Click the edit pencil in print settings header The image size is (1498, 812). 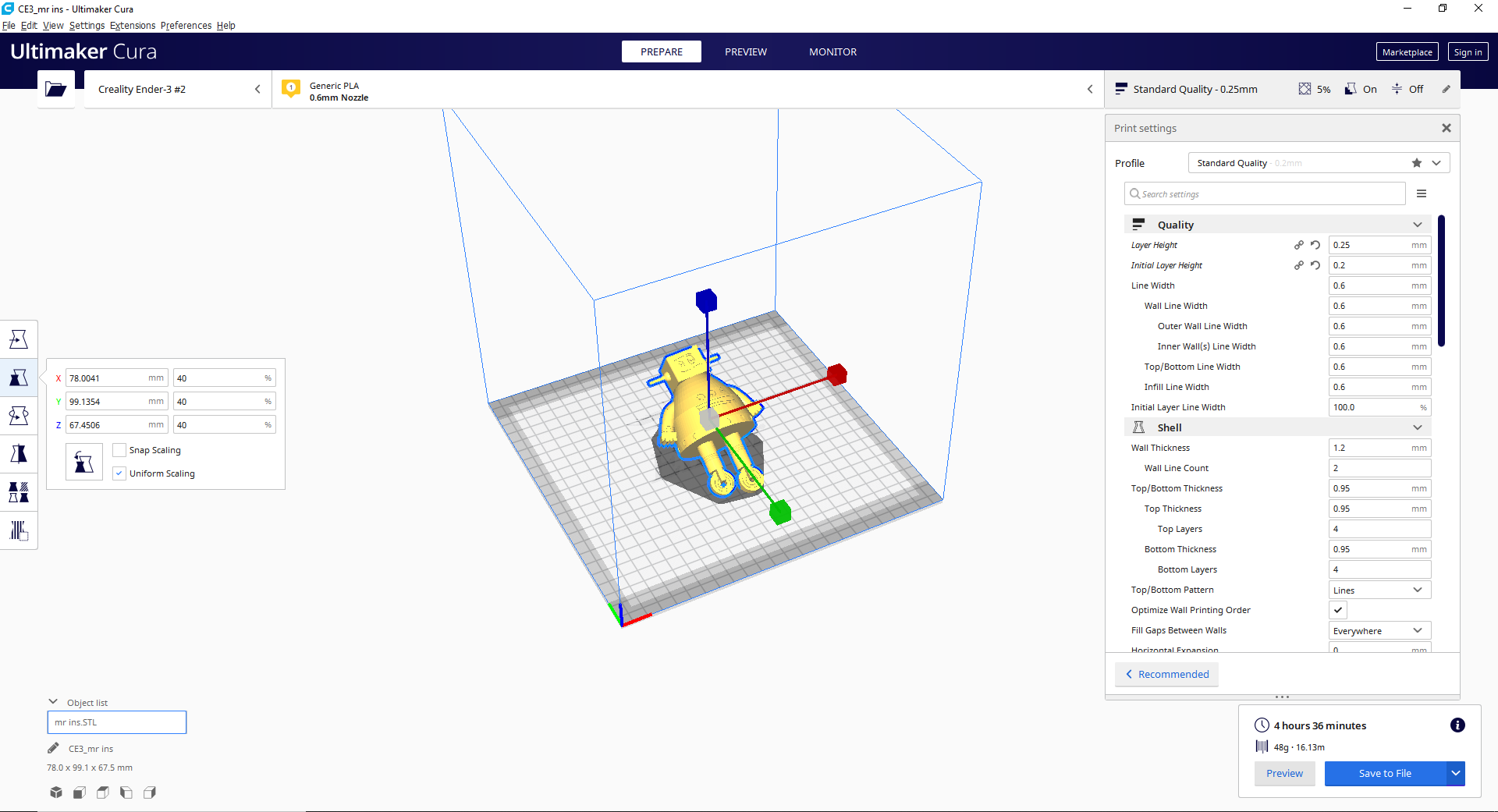[1446, 89]
